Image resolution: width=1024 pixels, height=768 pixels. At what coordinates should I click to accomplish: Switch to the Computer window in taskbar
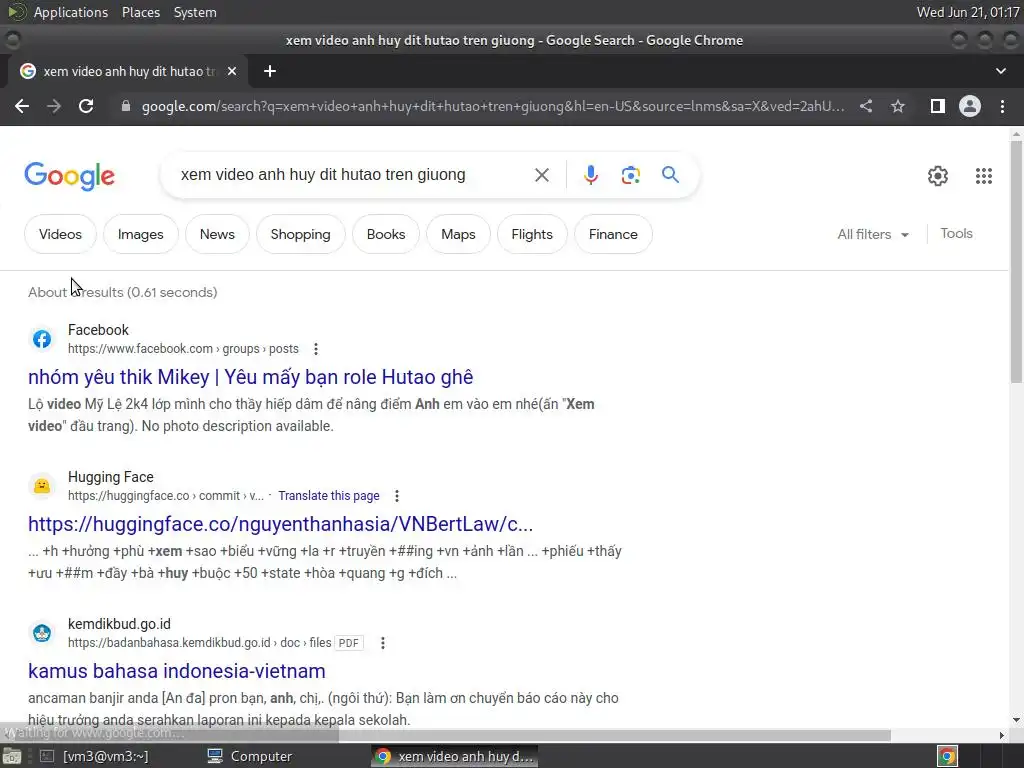click(x=249, y=756)
